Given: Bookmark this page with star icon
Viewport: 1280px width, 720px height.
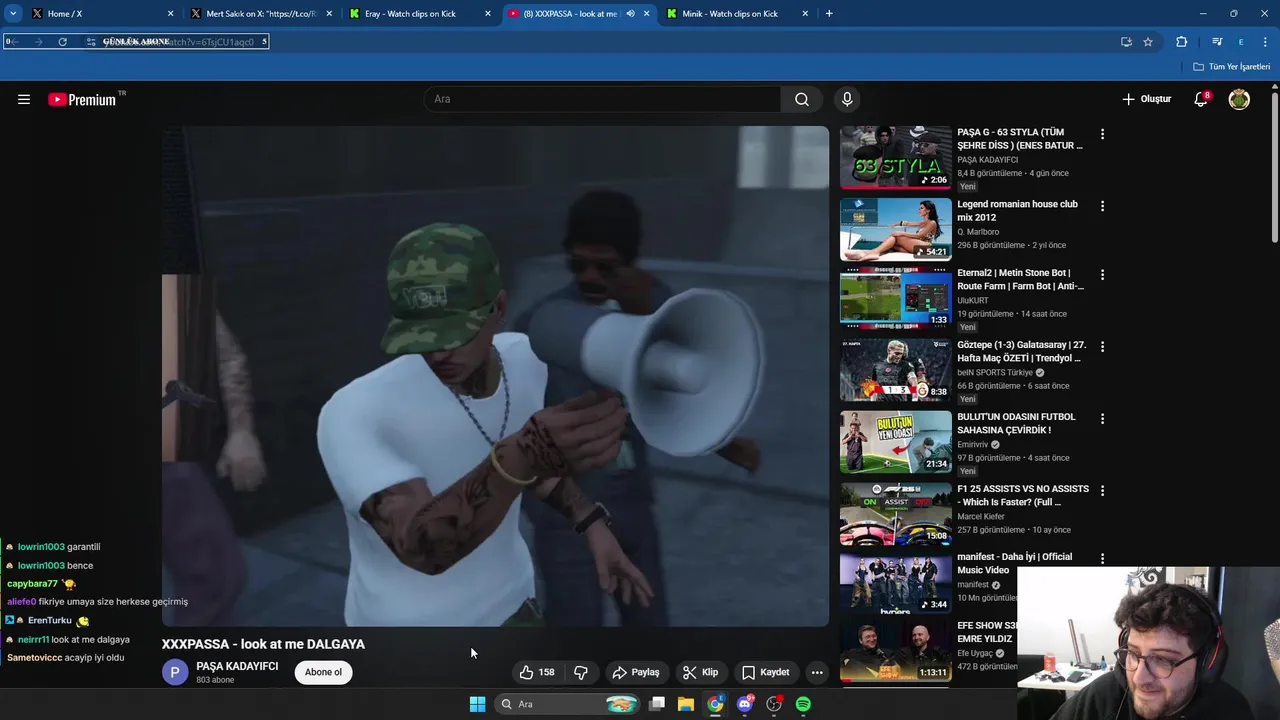Looking at the screenshot, I should click(1148, 42).
